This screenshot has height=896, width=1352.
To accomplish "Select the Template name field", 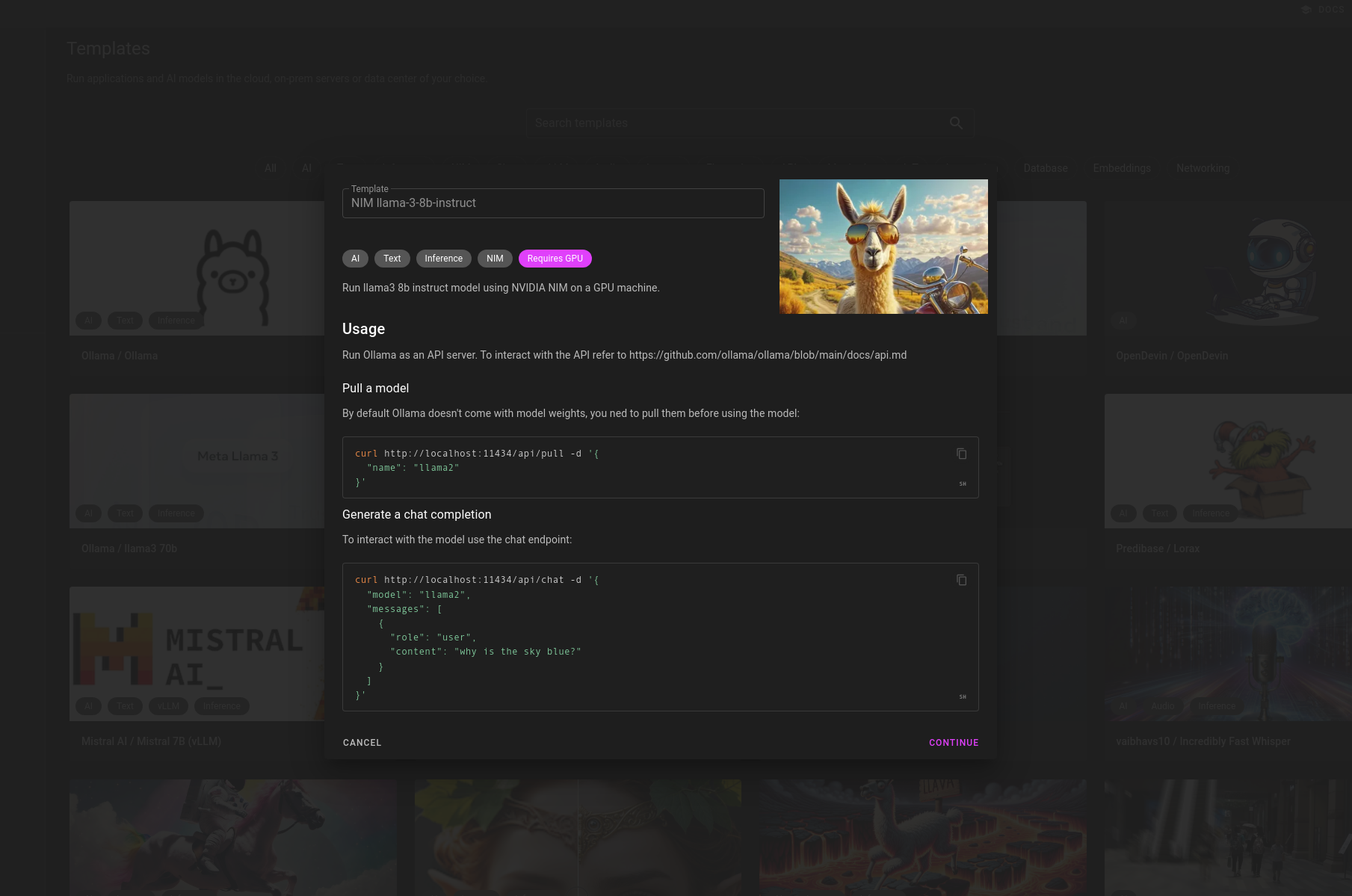I will (553, 203).
